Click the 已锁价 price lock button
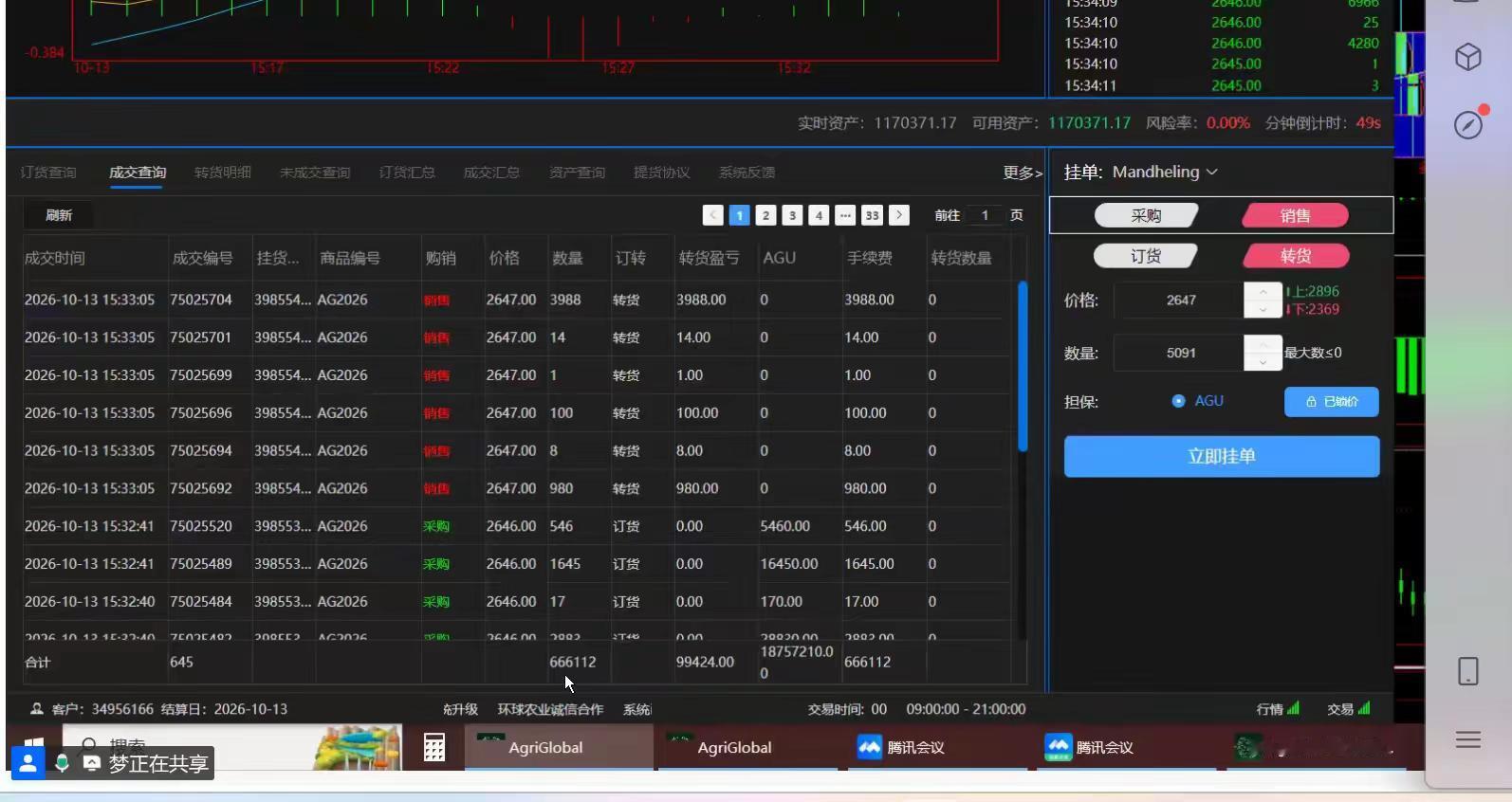1512x802 pixels. (1332, 402)
